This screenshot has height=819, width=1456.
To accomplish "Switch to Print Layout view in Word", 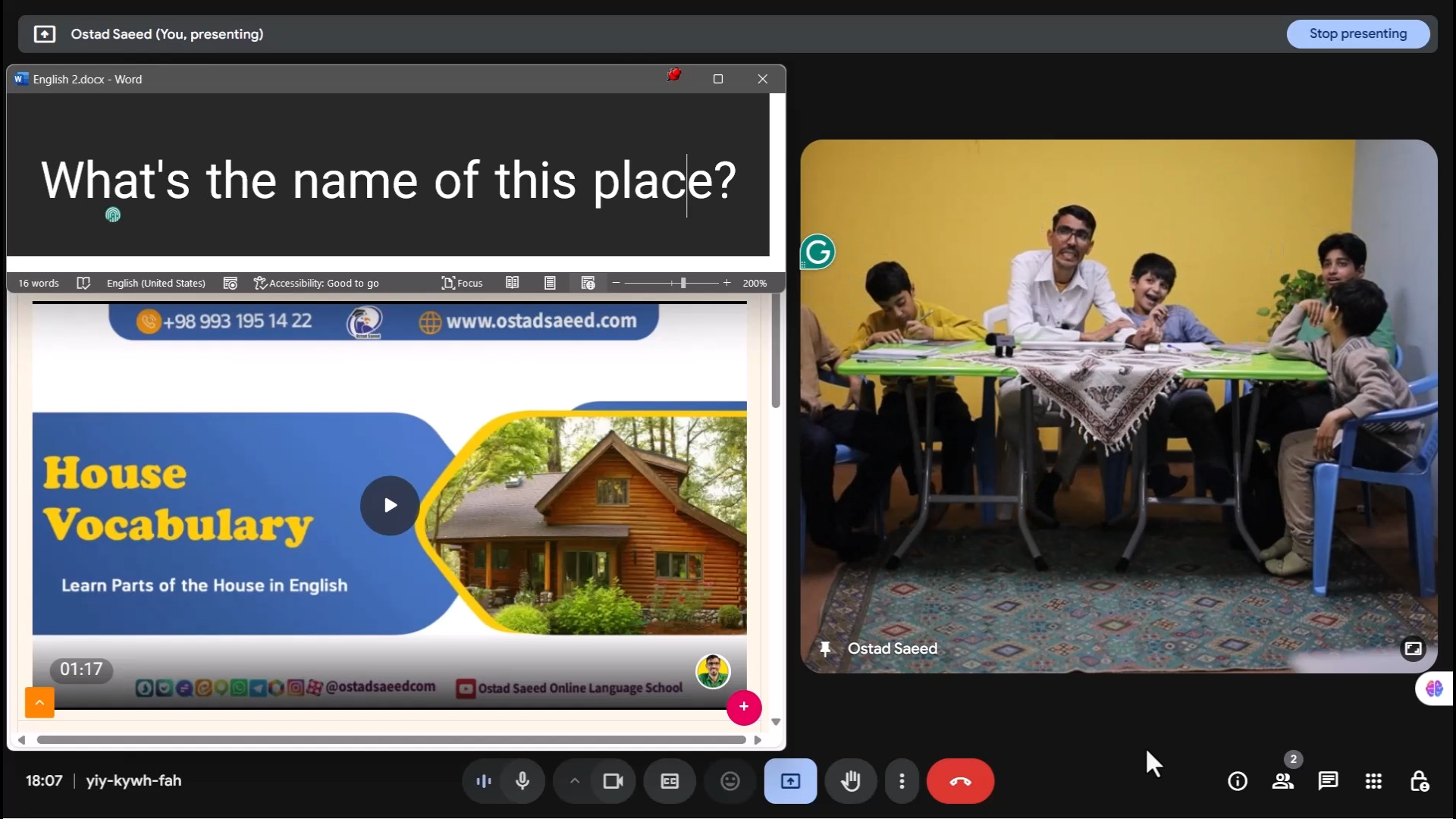I will coord(550,283).
